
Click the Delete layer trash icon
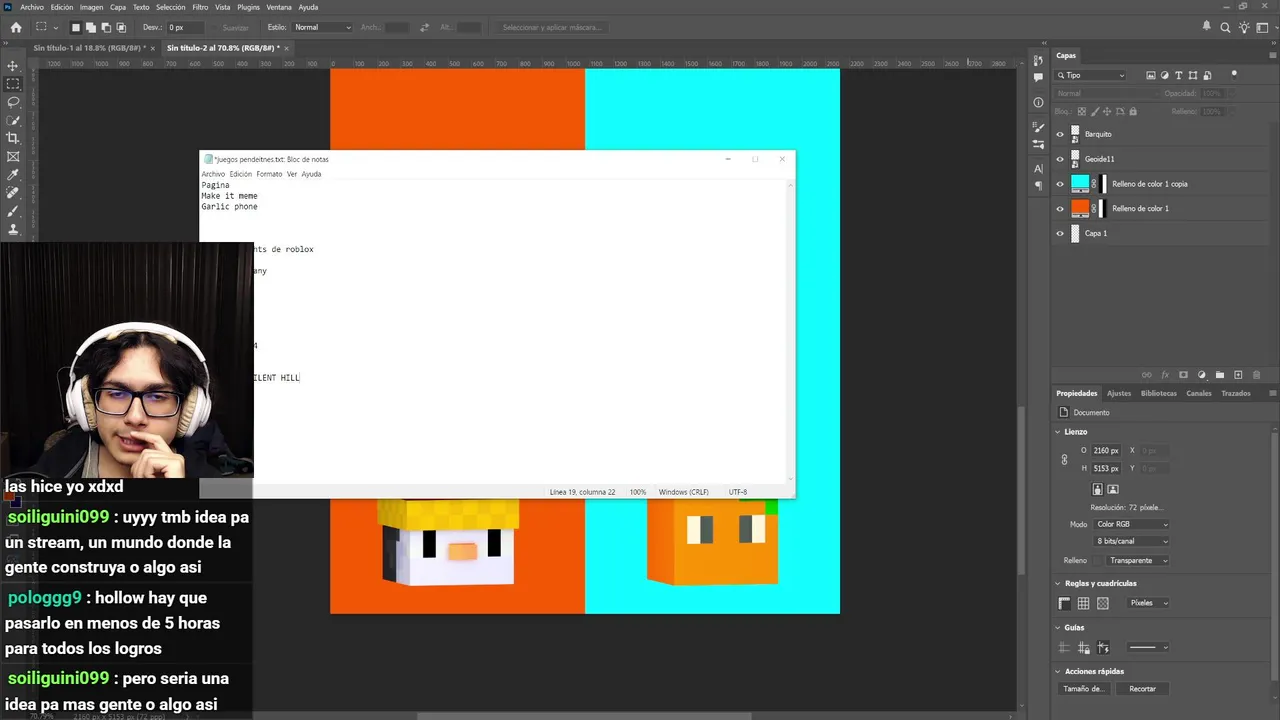click(x=1256, y=375)
